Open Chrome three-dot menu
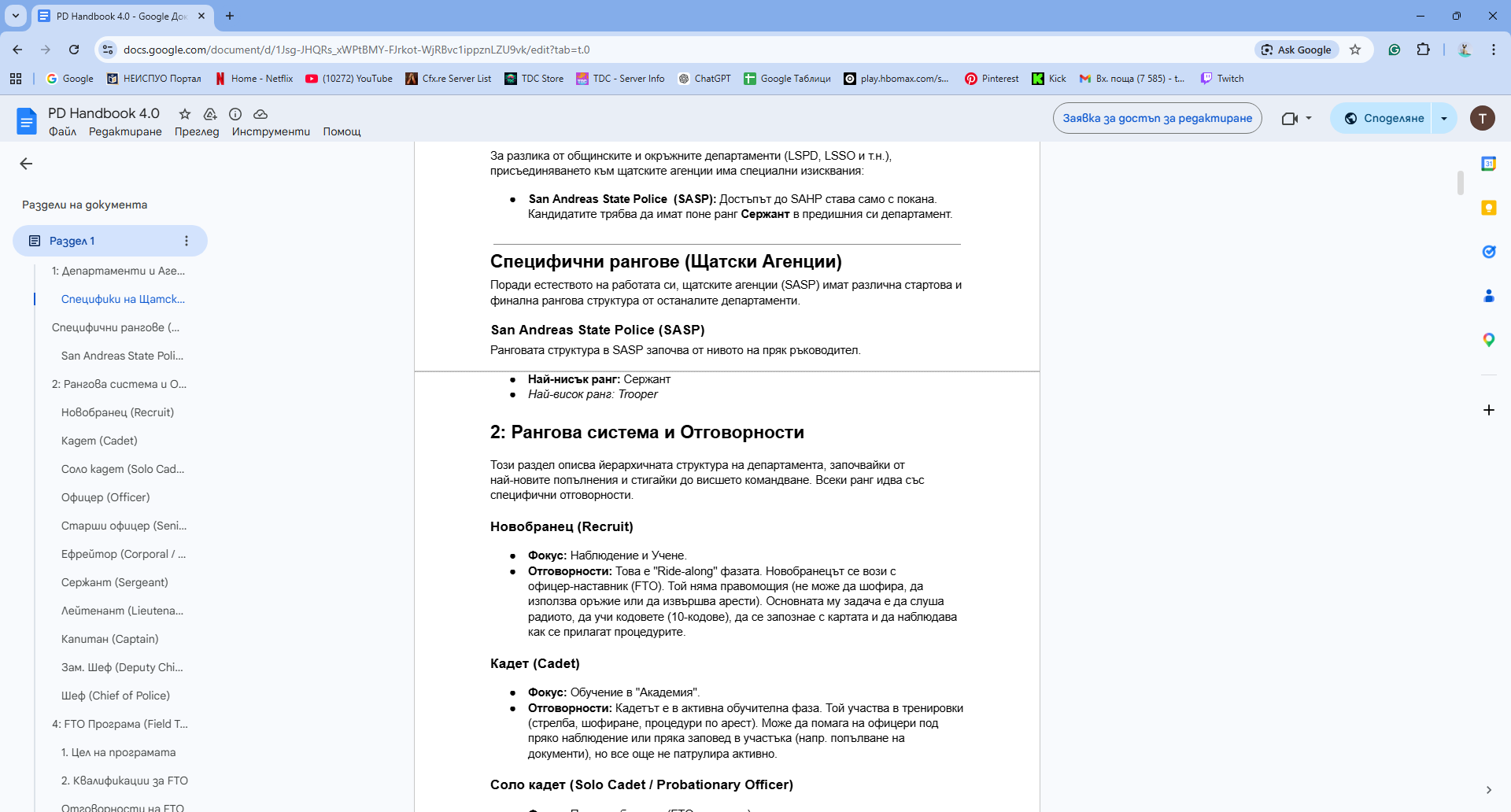Screen dimensions: 1511x812 pos(1494,50)
